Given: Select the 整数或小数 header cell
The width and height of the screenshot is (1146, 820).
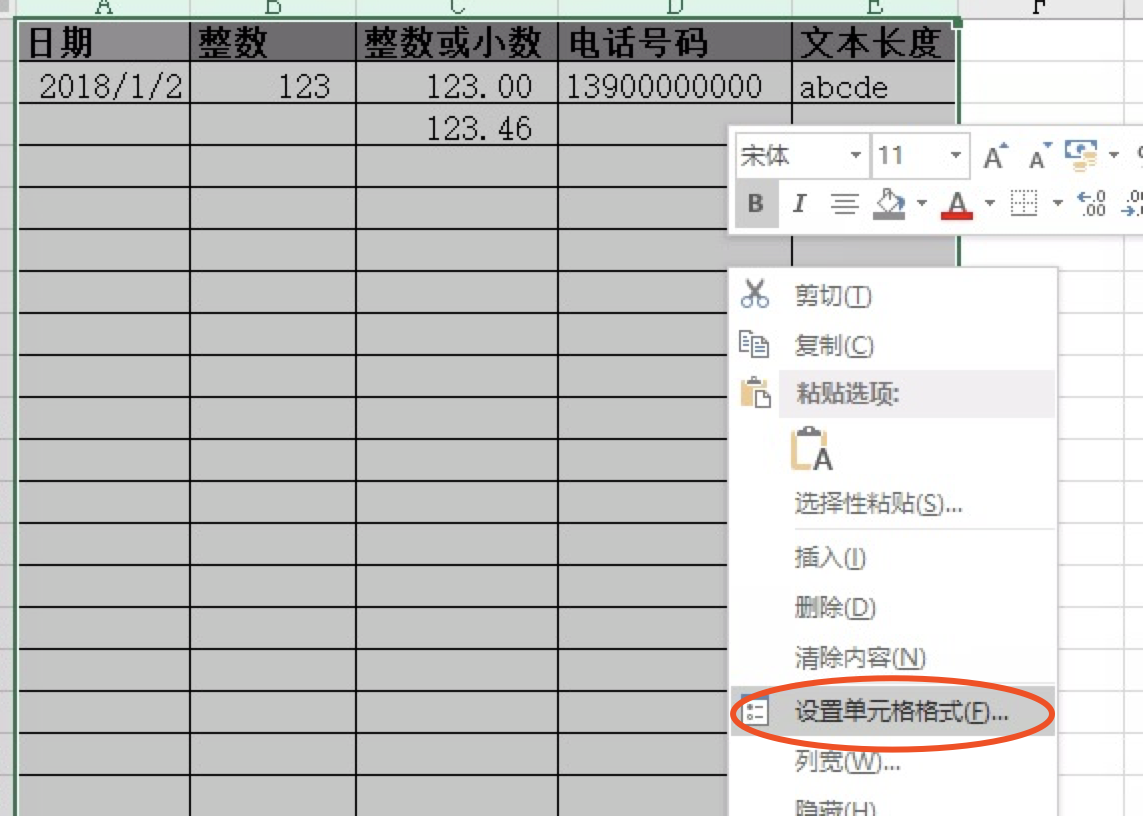Looking at the screenshot, I should (x=457, y=42).
